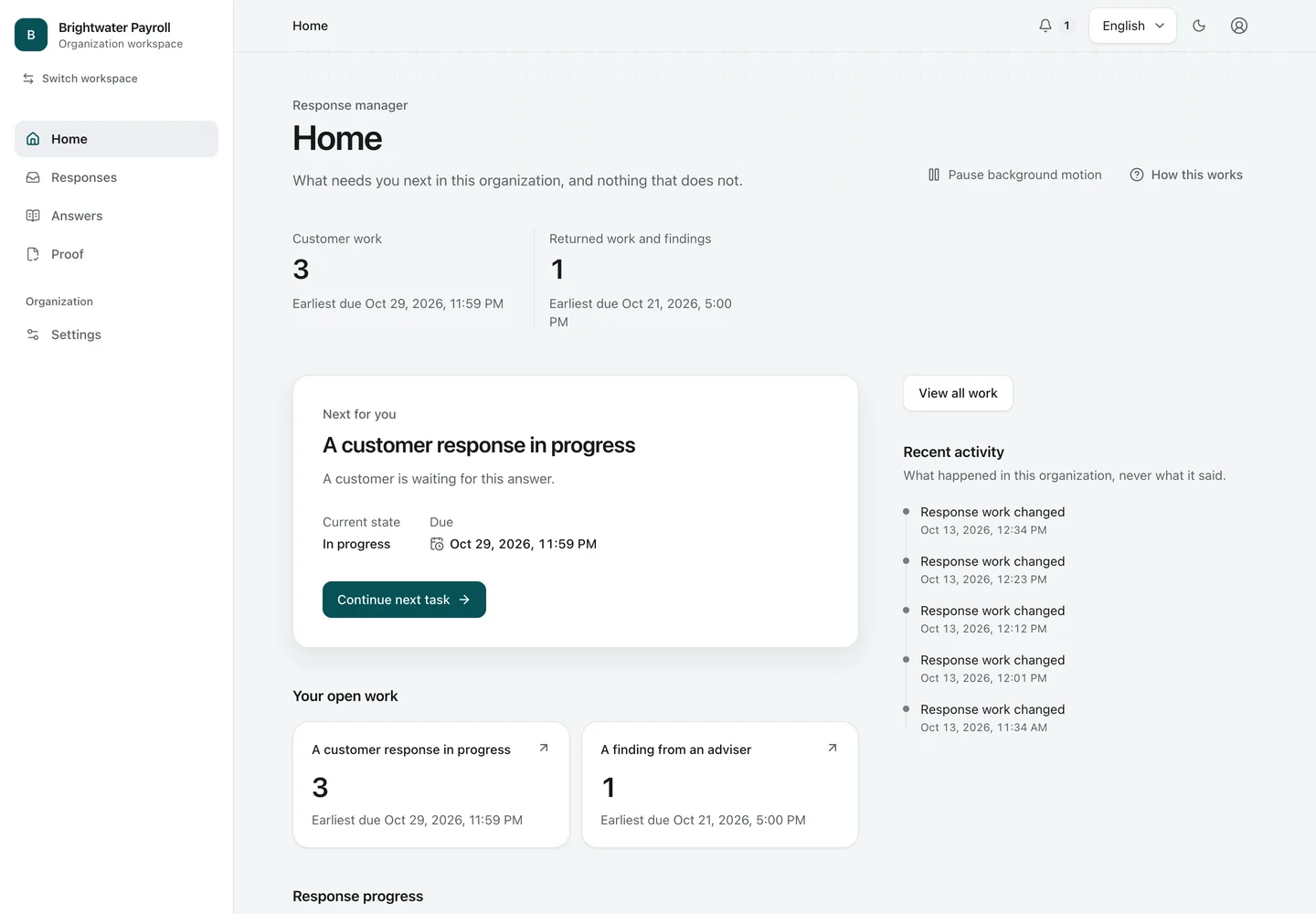1316x914 pixels.
Task: Toggle dark mode with the moon icon
Action: 1199,26
